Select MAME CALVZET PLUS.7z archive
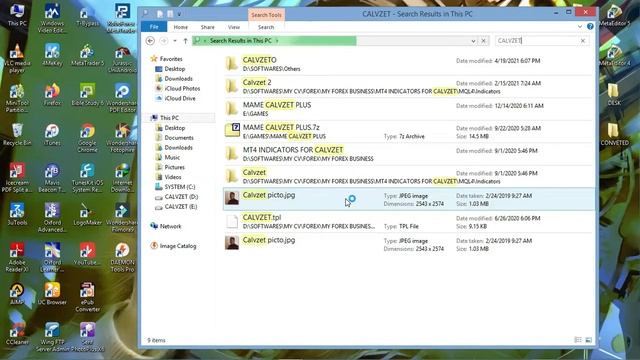640x360 pixels. coord(408,131)
